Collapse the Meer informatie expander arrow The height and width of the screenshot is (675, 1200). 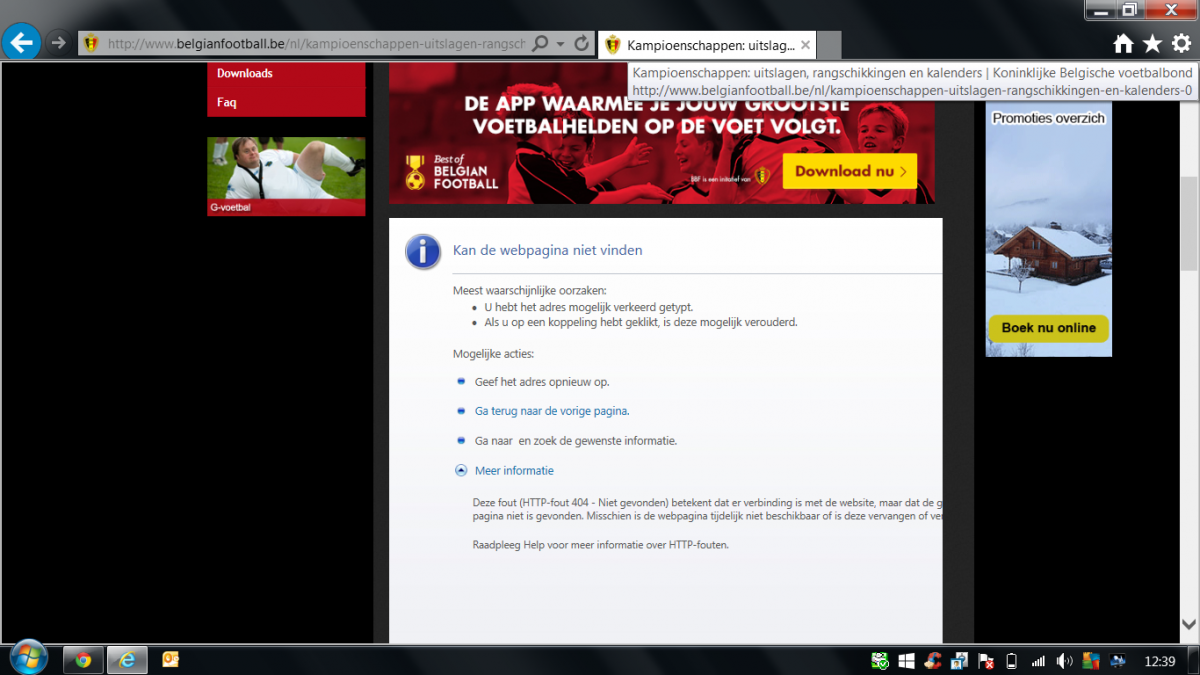tap(461, 470)
